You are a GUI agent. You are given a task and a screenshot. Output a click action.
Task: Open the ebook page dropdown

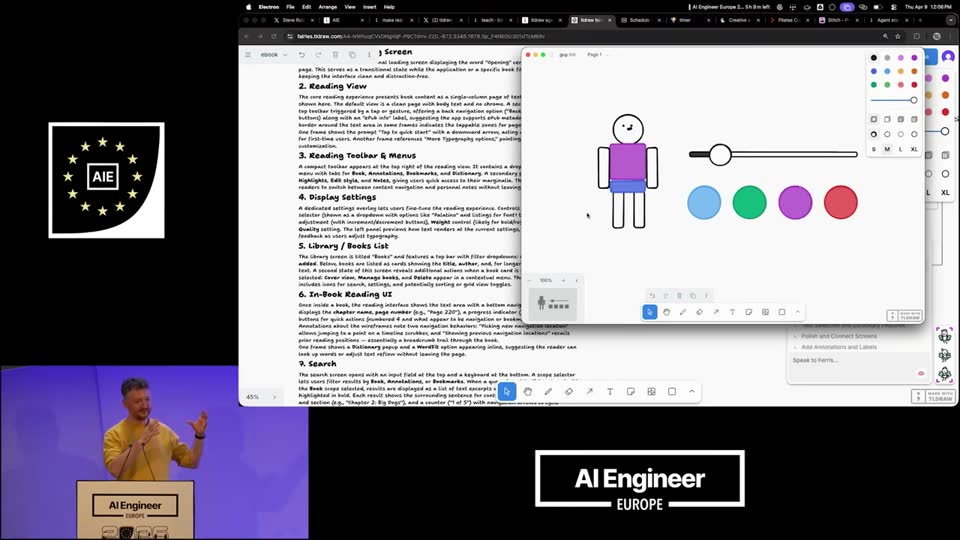[274, 54]
